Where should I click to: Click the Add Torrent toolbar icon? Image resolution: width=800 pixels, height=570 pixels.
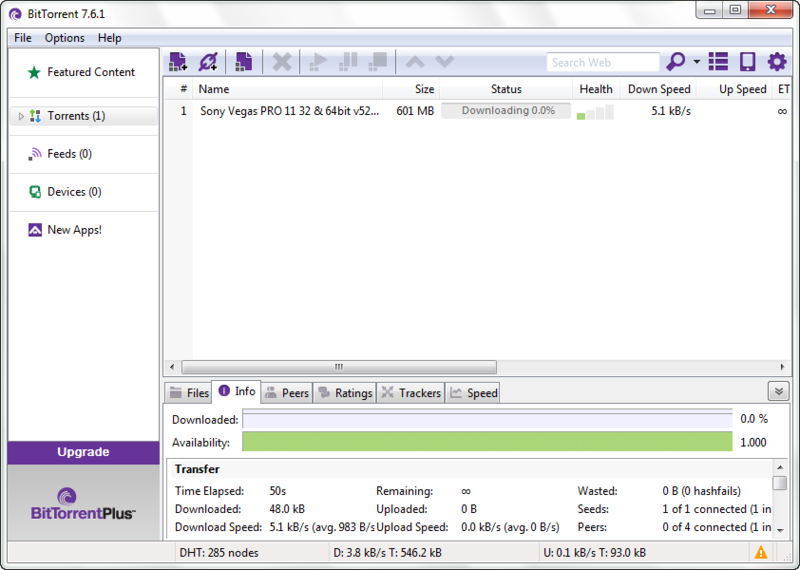[x=178, y=62]
